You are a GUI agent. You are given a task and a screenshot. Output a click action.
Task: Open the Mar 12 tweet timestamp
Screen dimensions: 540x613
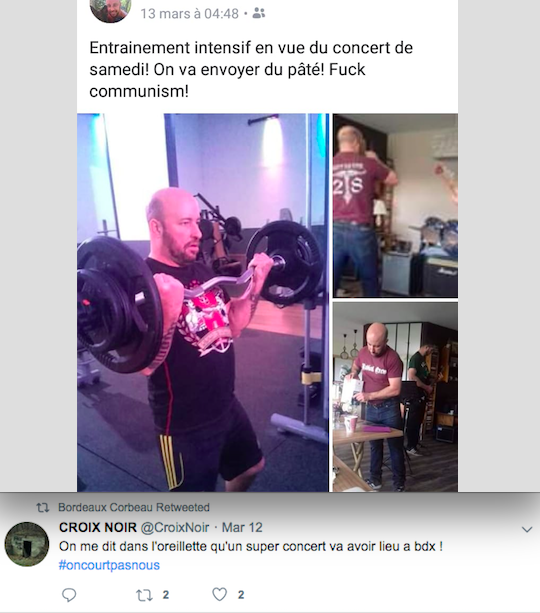242,527
